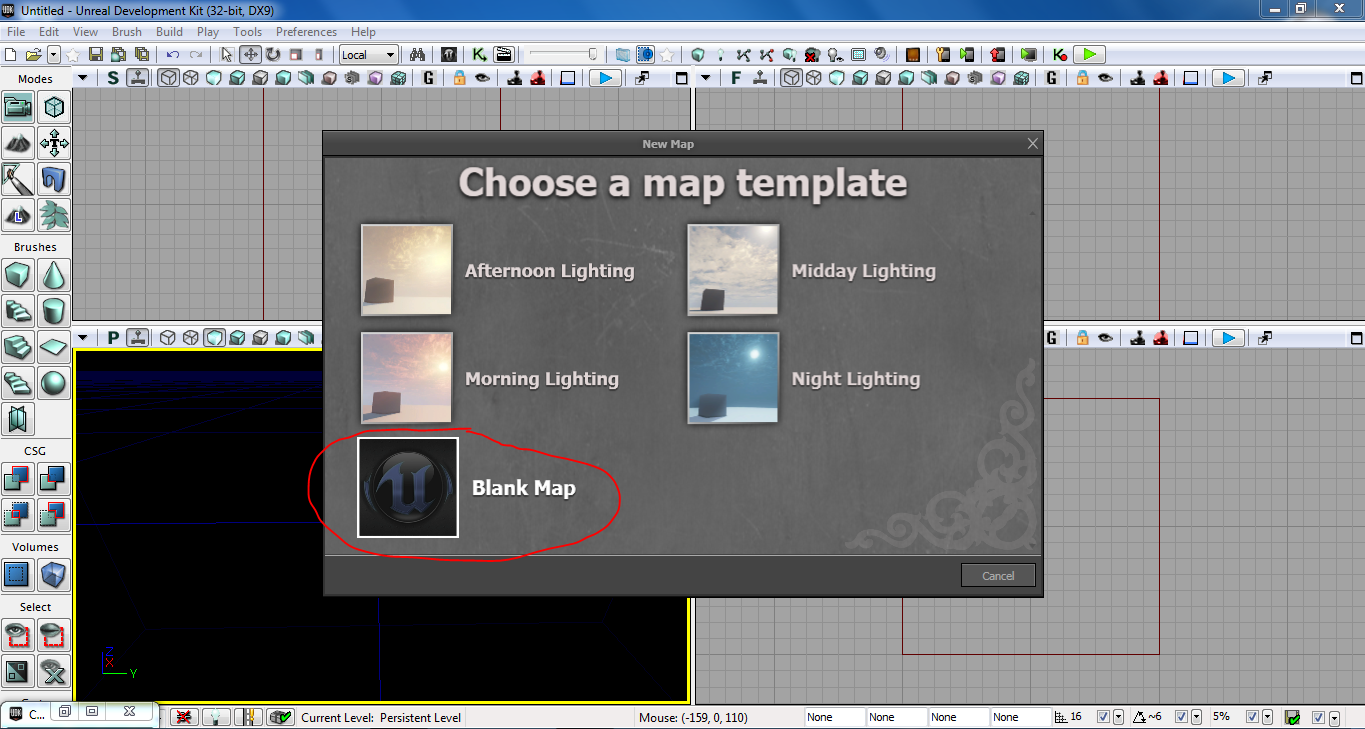This screenshot has width=1365, height=729.
Task: Open the Tools menu
Action: coord(248,32)
